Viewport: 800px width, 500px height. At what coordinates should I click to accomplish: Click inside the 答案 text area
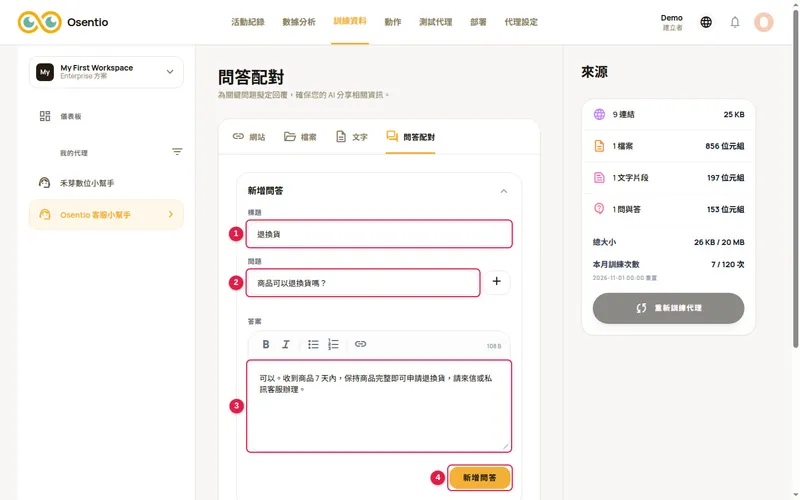pos(379,406)
